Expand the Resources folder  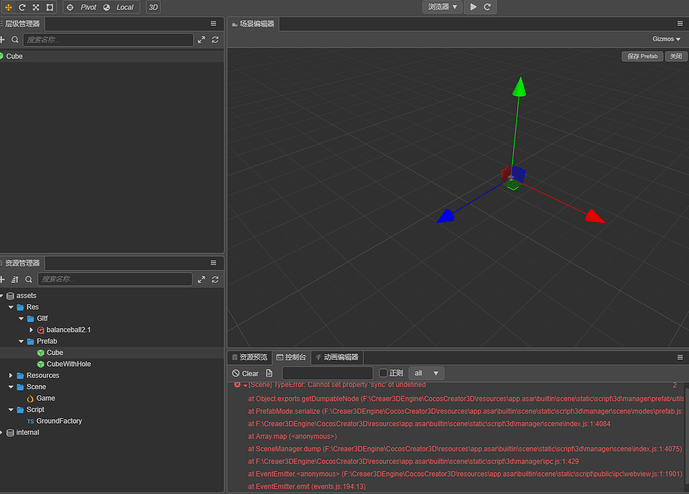click(x=11, y=375)
